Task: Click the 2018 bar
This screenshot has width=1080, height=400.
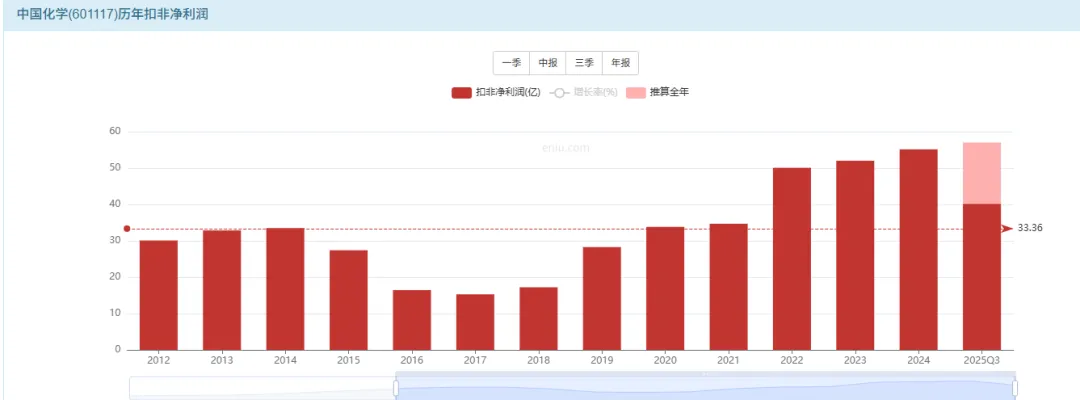Action: tap(539, 319)
